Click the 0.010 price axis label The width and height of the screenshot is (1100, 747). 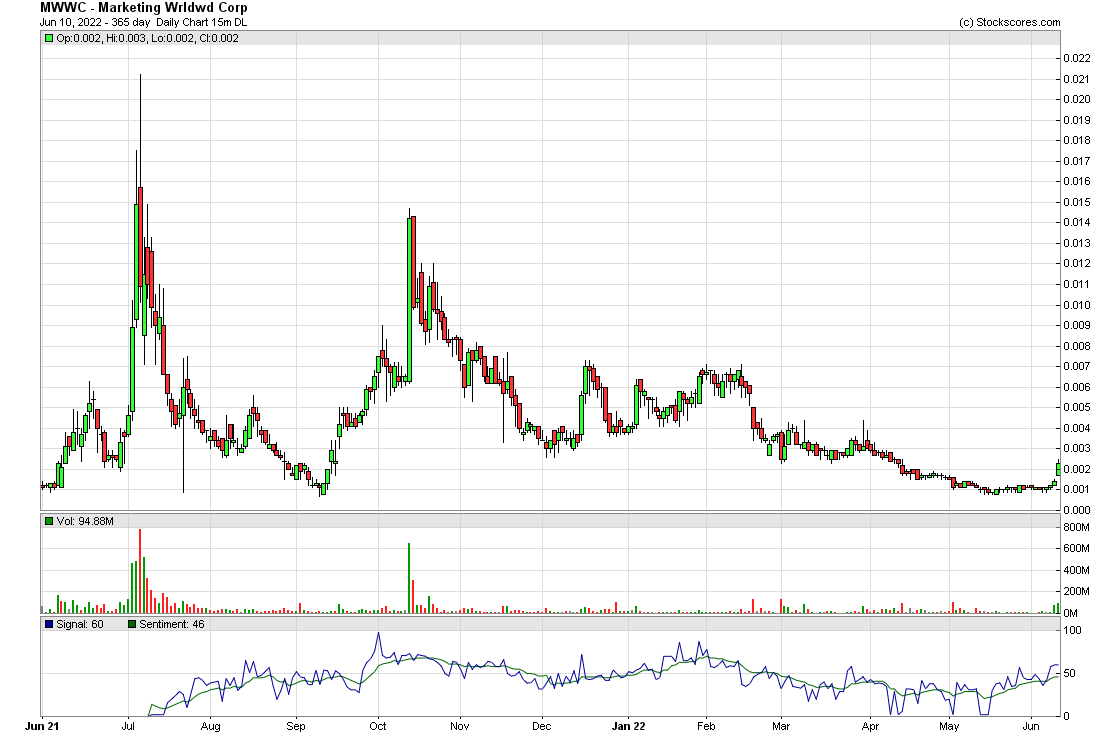(1077, 305)
